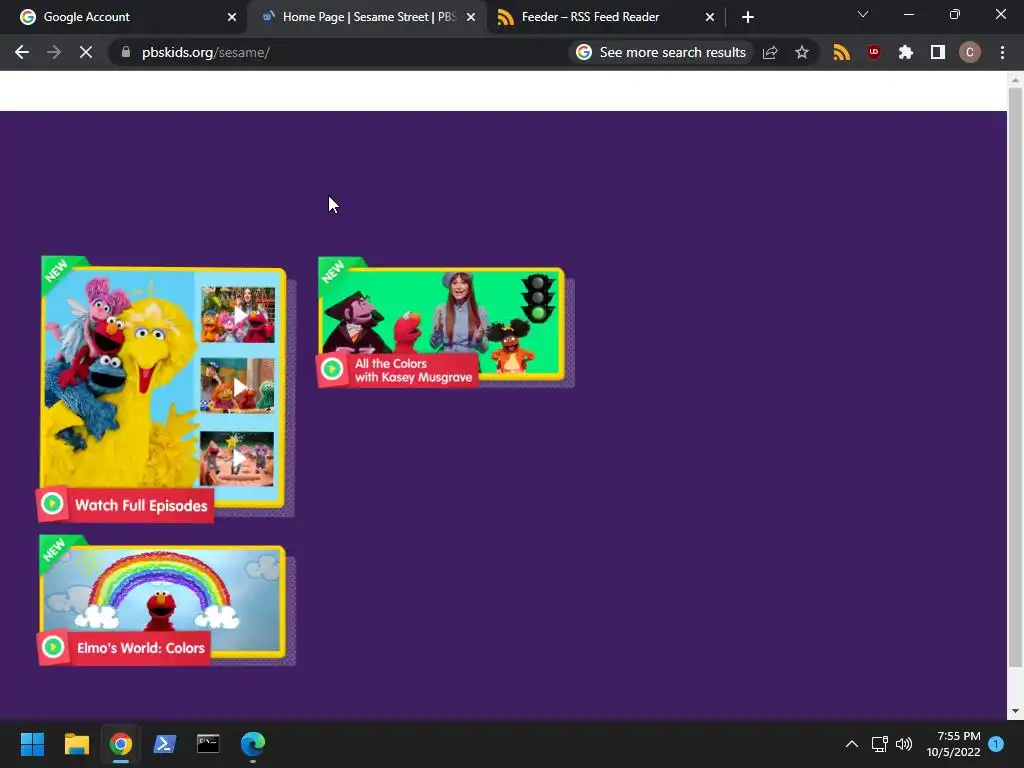
Task: Open Chrome's three-dot menu
Action: coord(1002,52)
